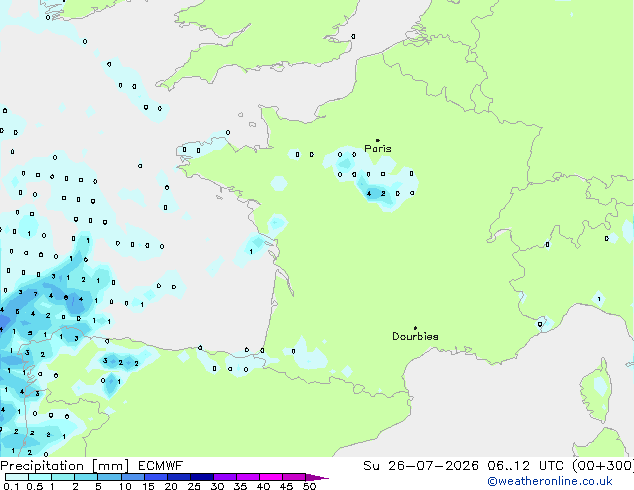
Task: Click the legend value 50
Action: click(x=310, y=486)
